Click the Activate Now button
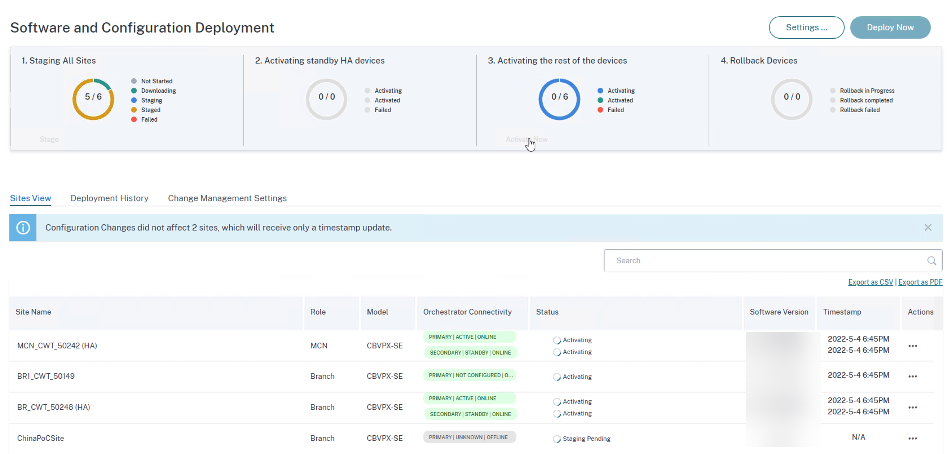 click(527, 139)
